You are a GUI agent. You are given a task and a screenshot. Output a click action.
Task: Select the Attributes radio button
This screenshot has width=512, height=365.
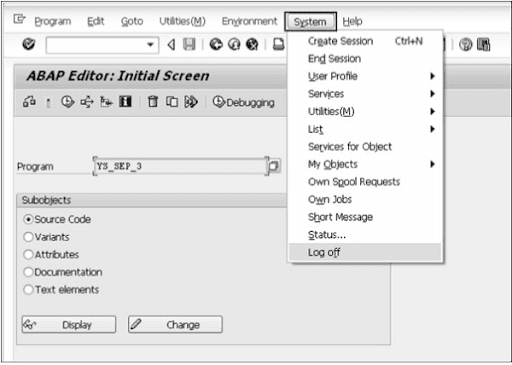pos(29,255)
